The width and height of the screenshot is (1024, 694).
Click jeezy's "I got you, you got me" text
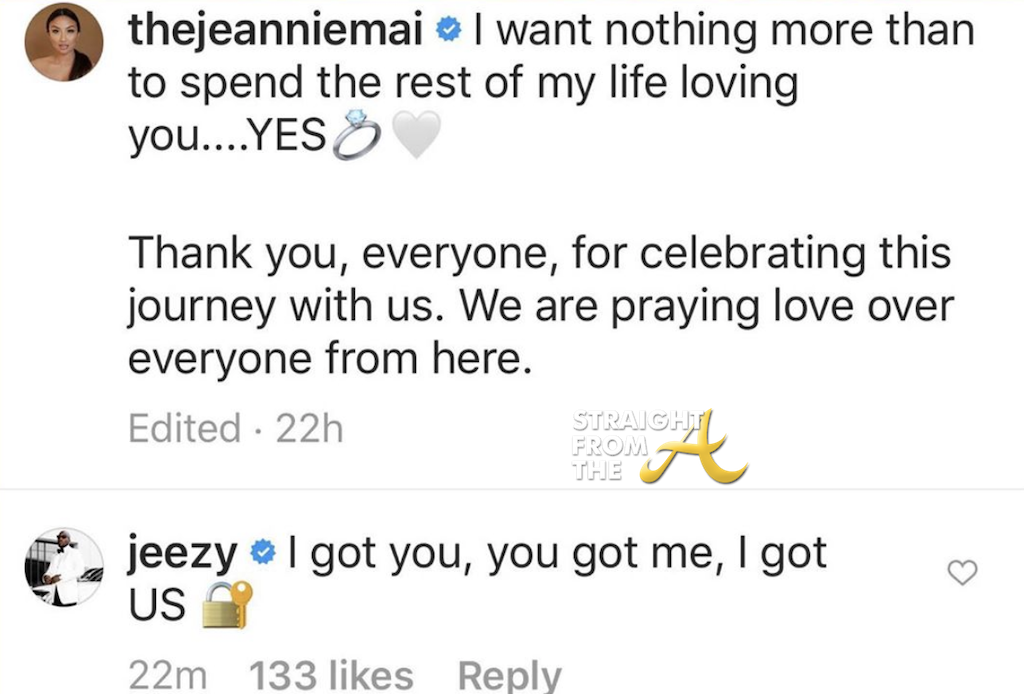coord(557,553)
